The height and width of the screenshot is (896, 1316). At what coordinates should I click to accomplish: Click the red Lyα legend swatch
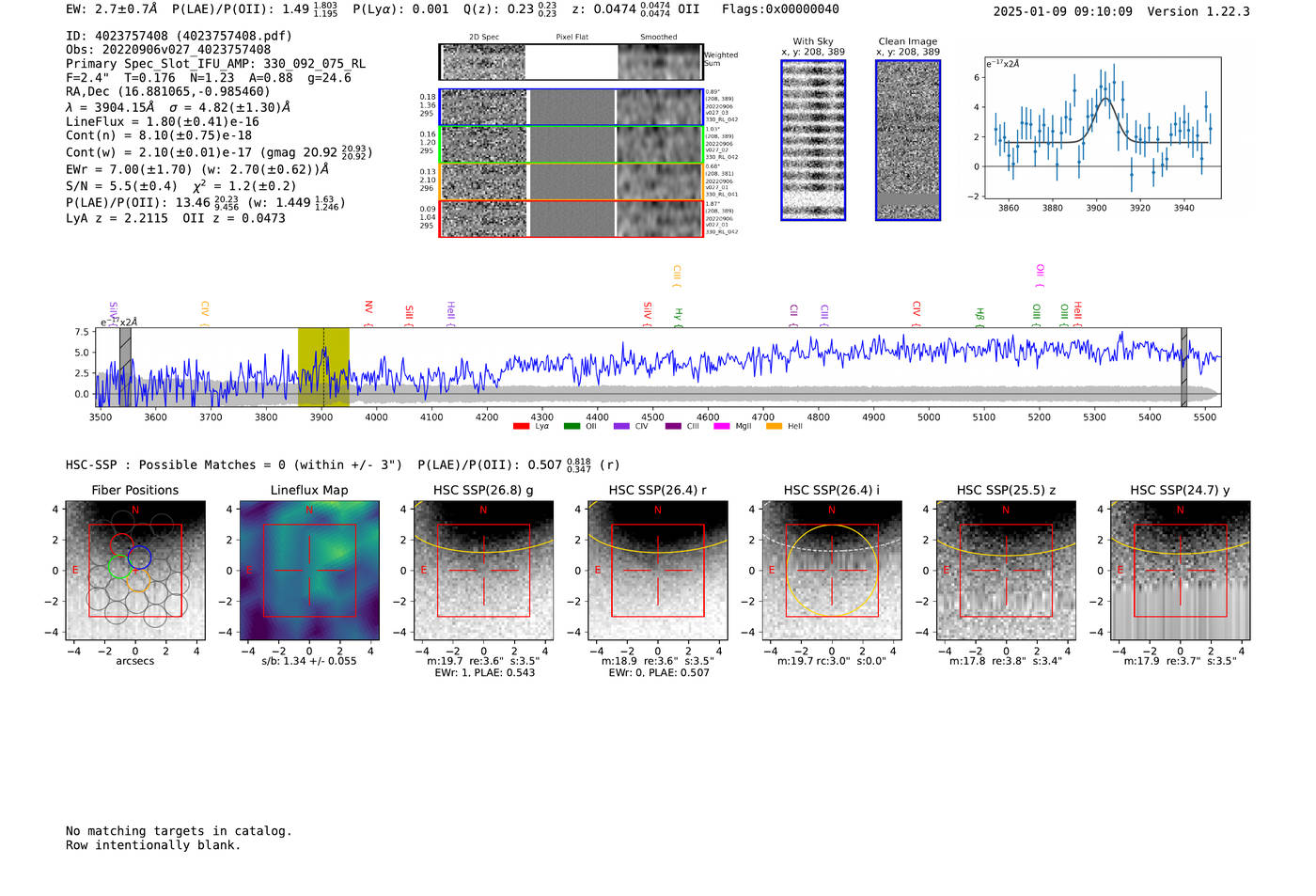pyautogui.click(x=521, y=427)
